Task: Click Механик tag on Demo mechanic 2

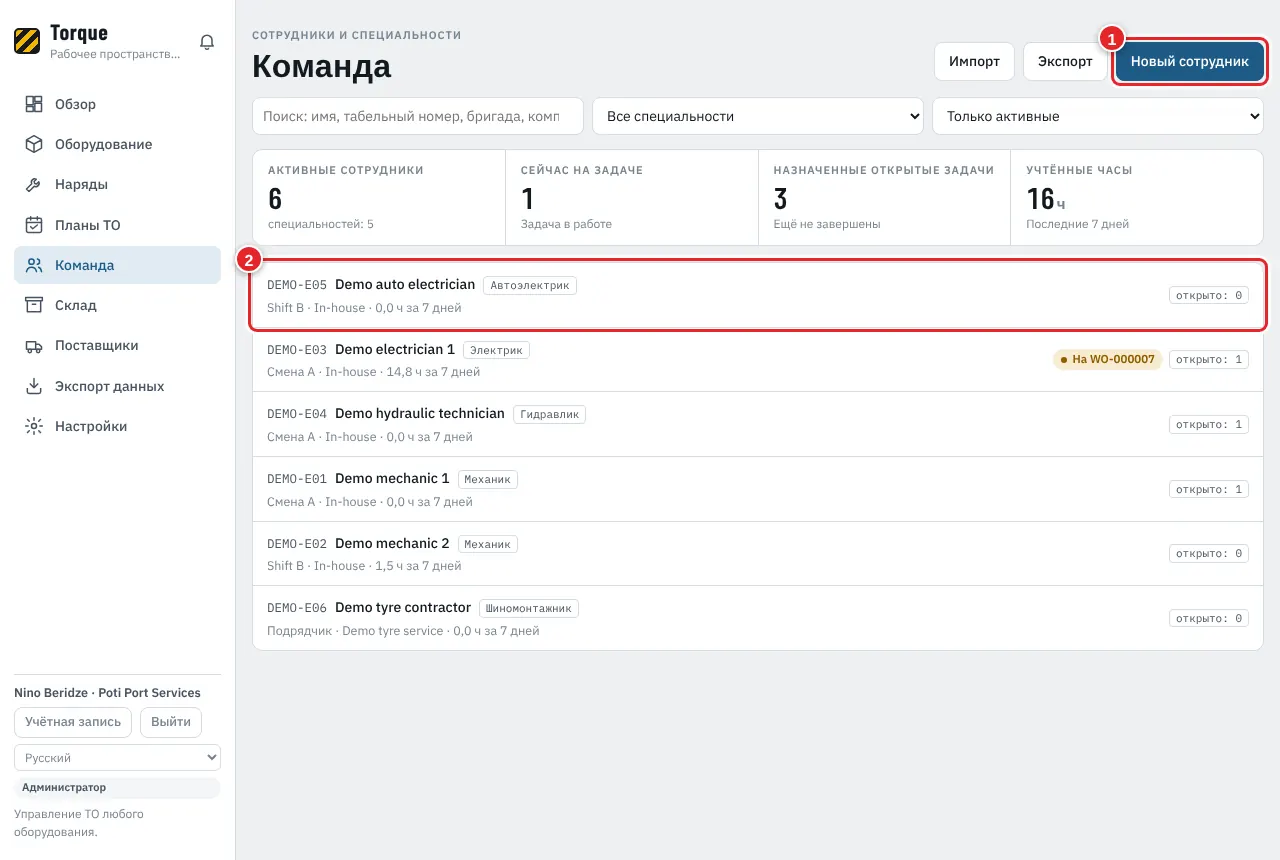Action: (x=488, y=544)
